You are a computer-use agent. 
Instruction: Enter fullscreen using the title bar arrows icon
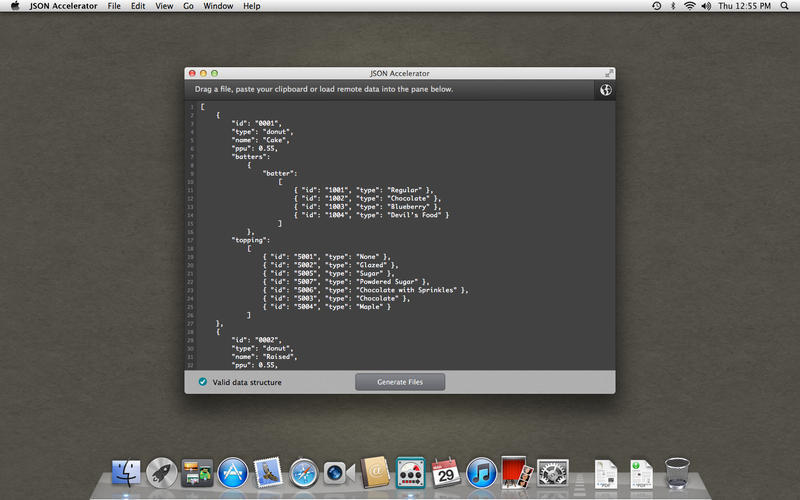608,73
